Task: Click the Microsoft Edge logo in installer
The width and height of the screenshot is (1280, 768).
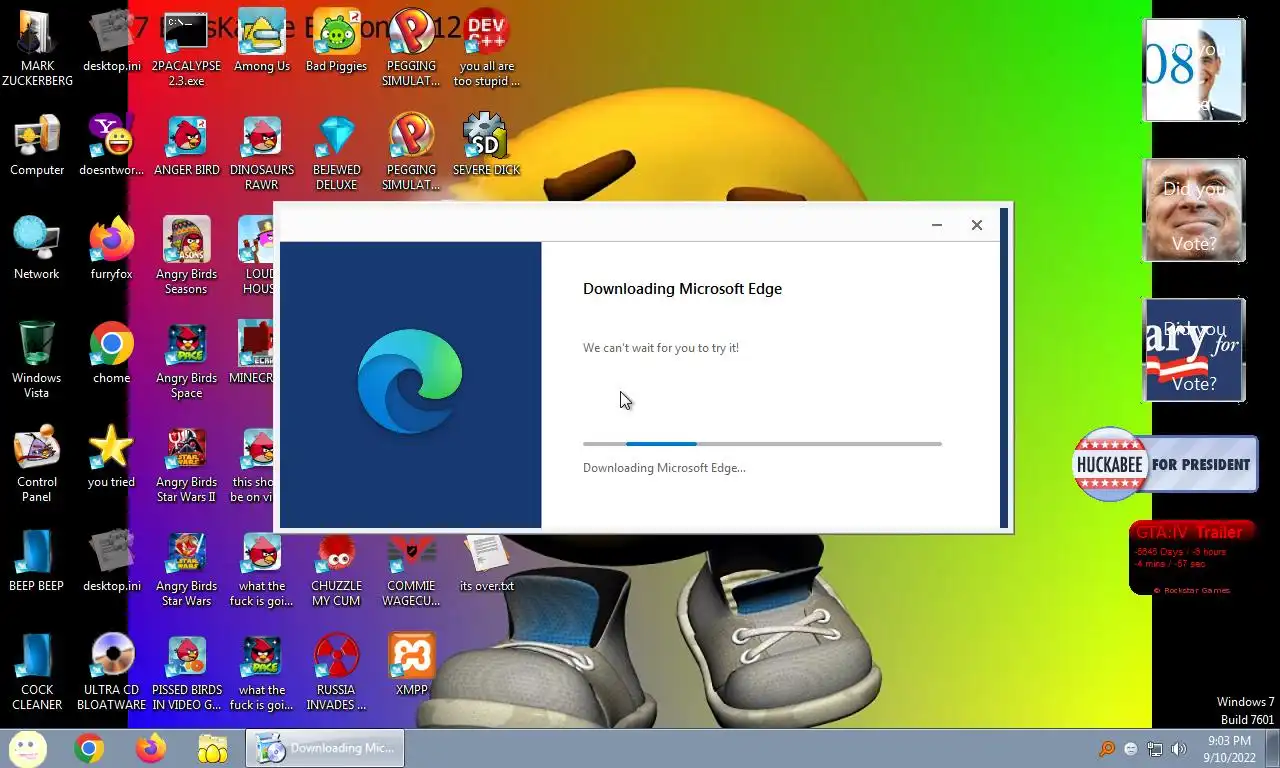Action: point(410,381)
